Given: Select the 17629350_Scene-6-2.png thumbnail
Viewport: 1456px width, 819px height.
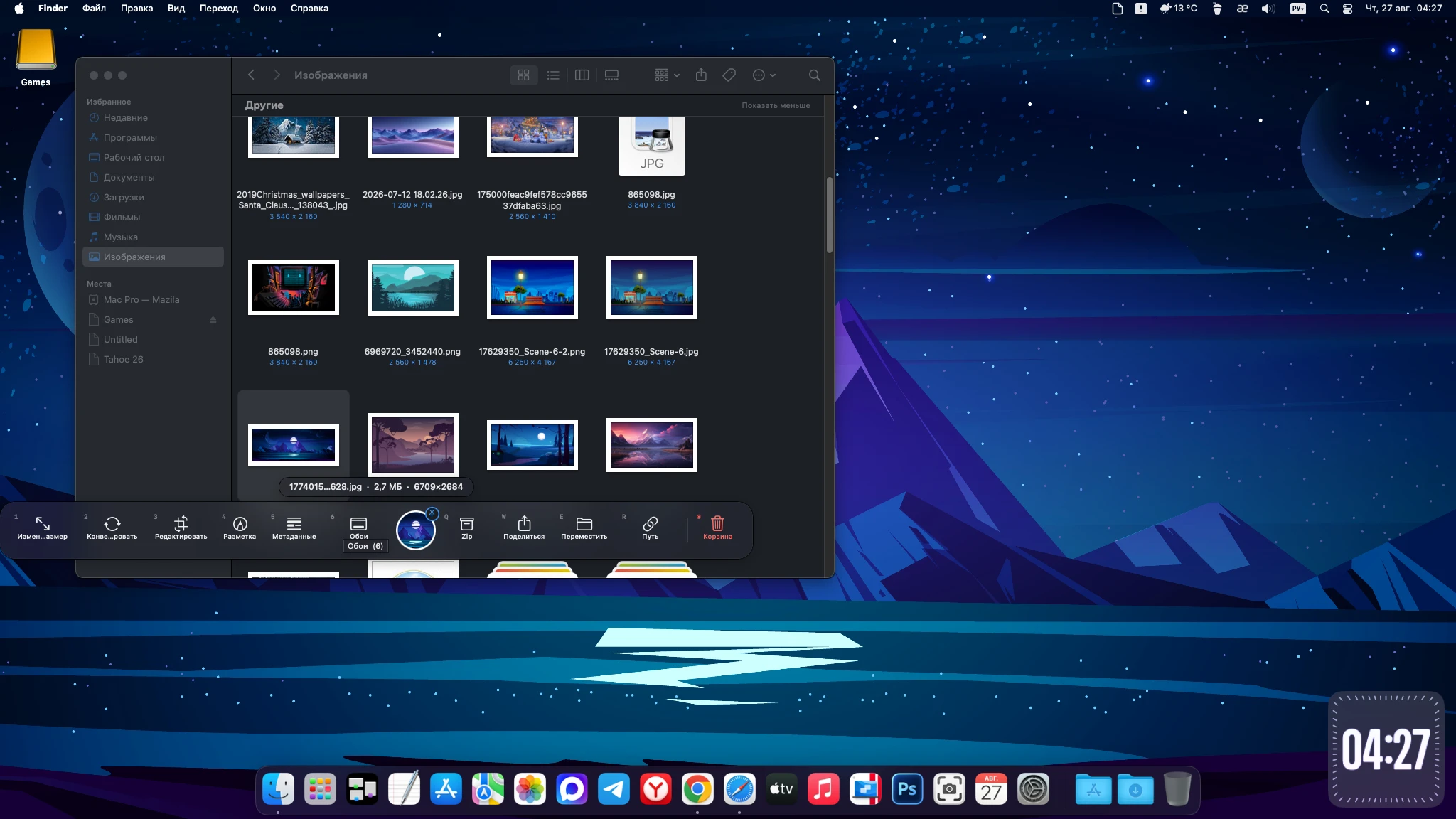Looking at the screenshot, I should 532,287.
